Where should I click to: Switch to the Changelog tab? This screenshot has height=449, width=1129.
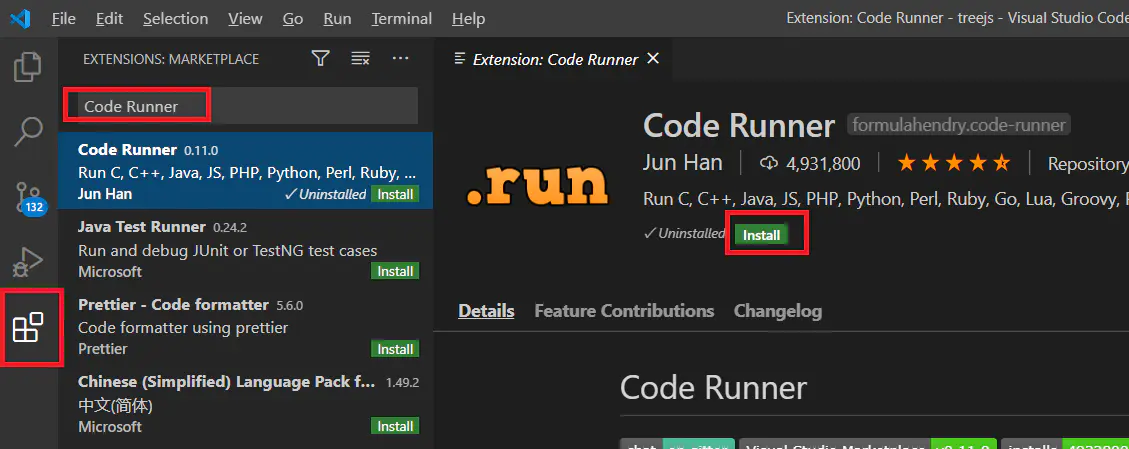click(777, 311)
